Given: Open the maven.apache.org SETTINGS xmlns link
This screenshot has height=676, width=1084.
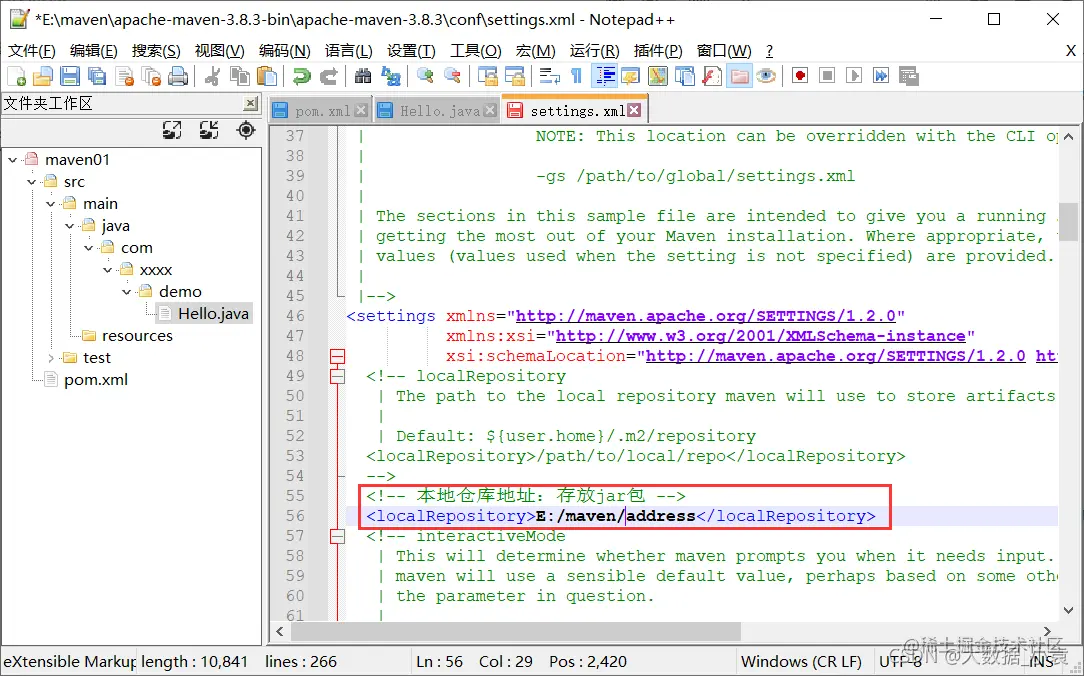Looking at the screenshot, I should pyautogui.click(x=706, y=316).
